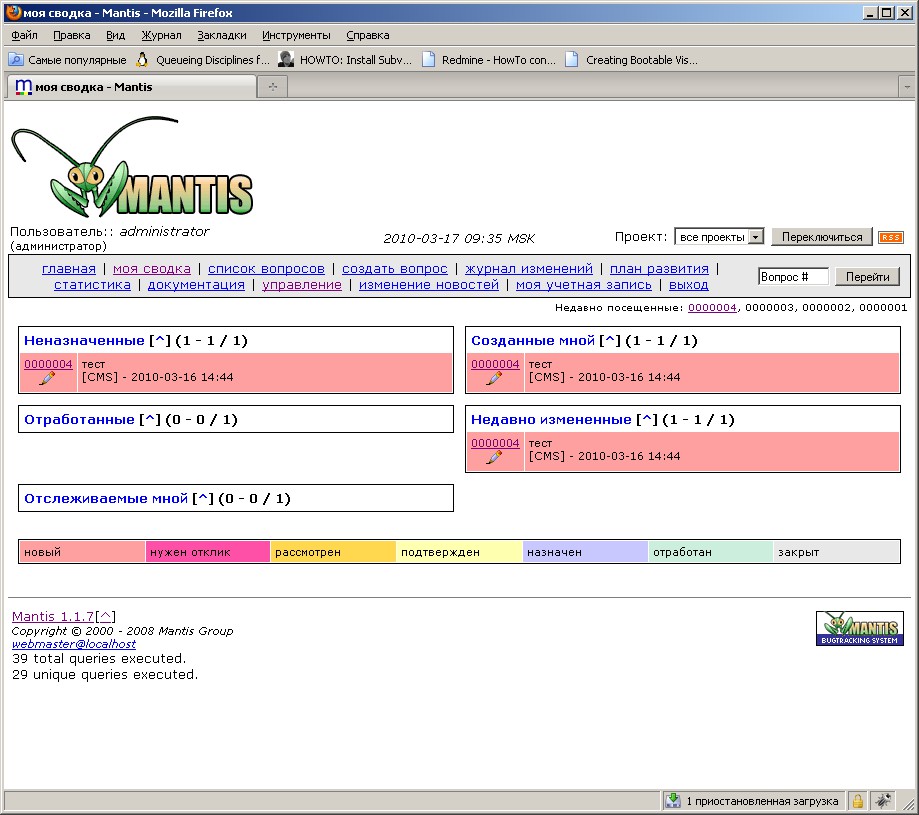Open план развития link
The height and width of the screenshot is (815, 919).
click(659, 268)
